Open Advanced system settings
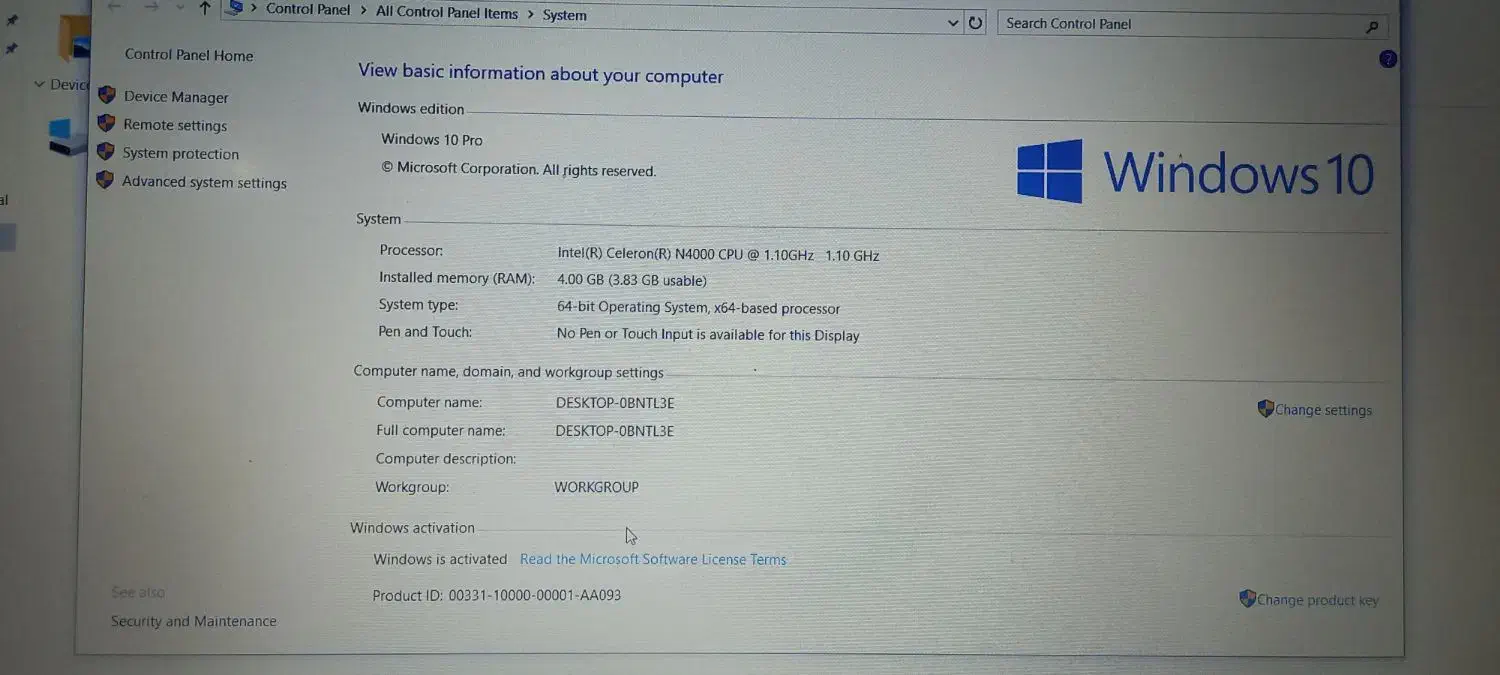The height and width of the screenshot is (675, 1500). pos(204,183)
